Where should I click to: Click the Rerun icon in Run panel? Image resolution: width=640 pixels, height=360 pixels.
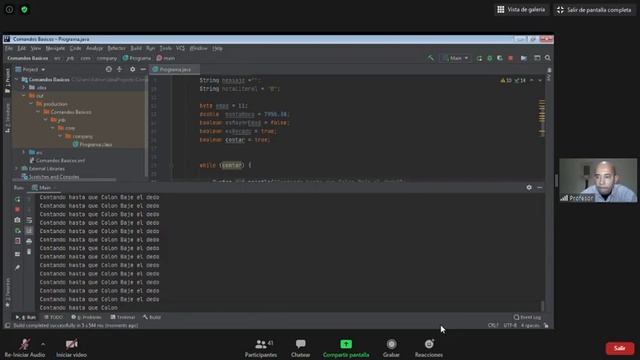pyautogui.click(x=17, y=199)
